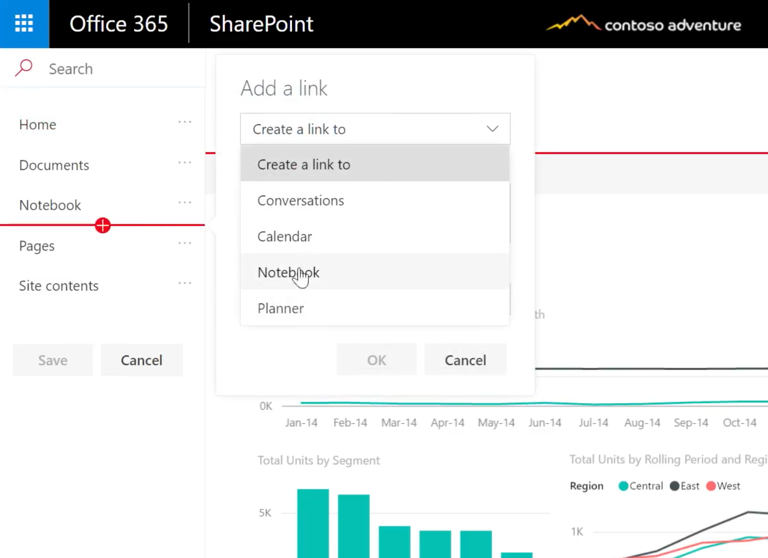Click Cancel in the navigation editor
768x558 pixels.
(x=142, y=360)
